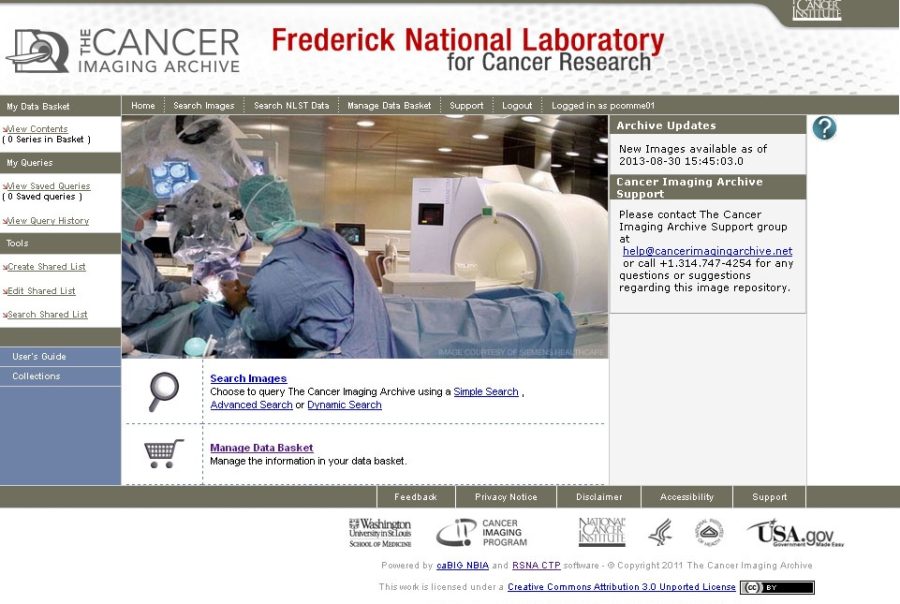Screen dimensions: 900x604
Task: Open the Privacy Notice footer button
Action: point(506,497)
